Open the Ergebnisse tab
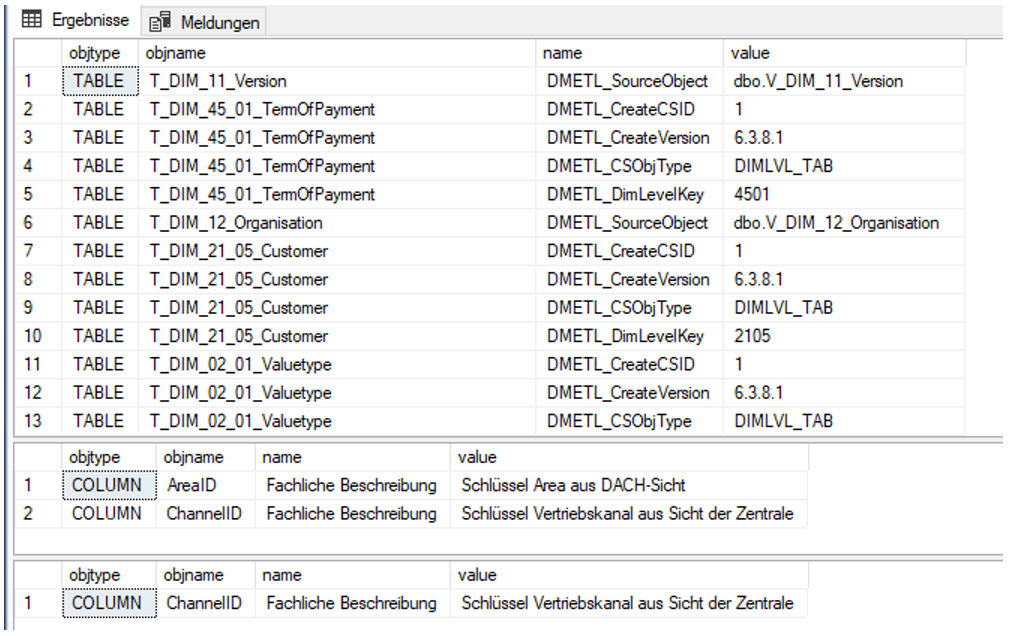The image size is (1010, 636). [x=75, y=20]
